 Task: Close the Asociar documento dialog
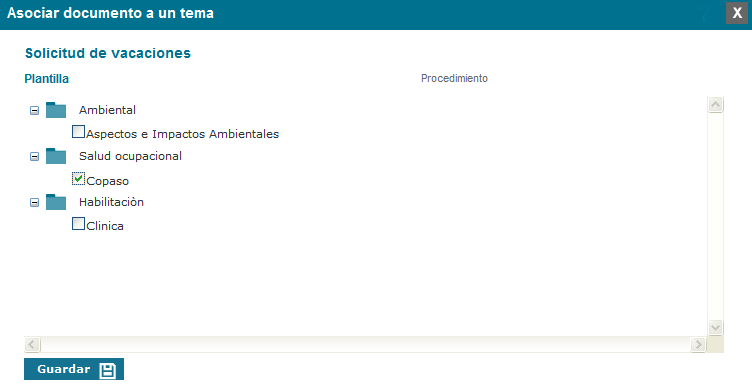point(737,13)
